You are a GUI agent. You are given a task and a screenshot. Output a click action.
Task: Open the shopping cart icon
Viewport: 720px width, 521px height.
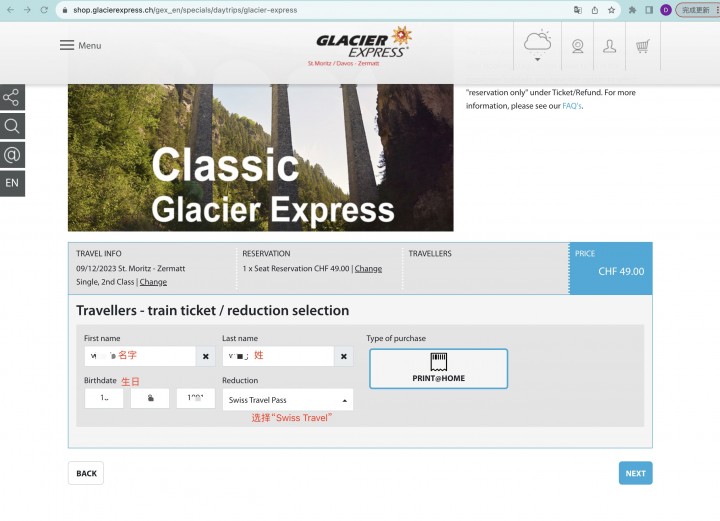642,46
